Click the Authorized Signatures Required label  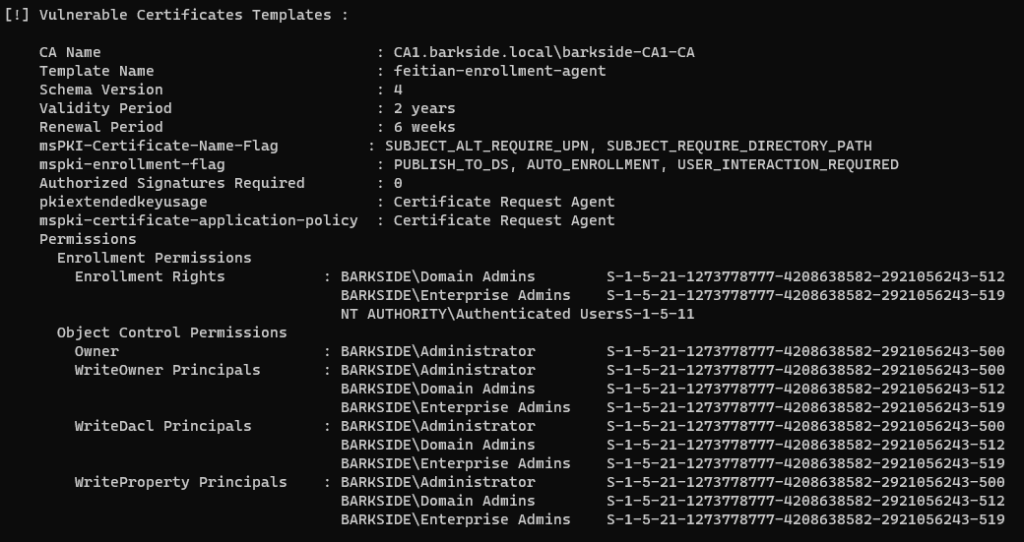tap(172, 183)
